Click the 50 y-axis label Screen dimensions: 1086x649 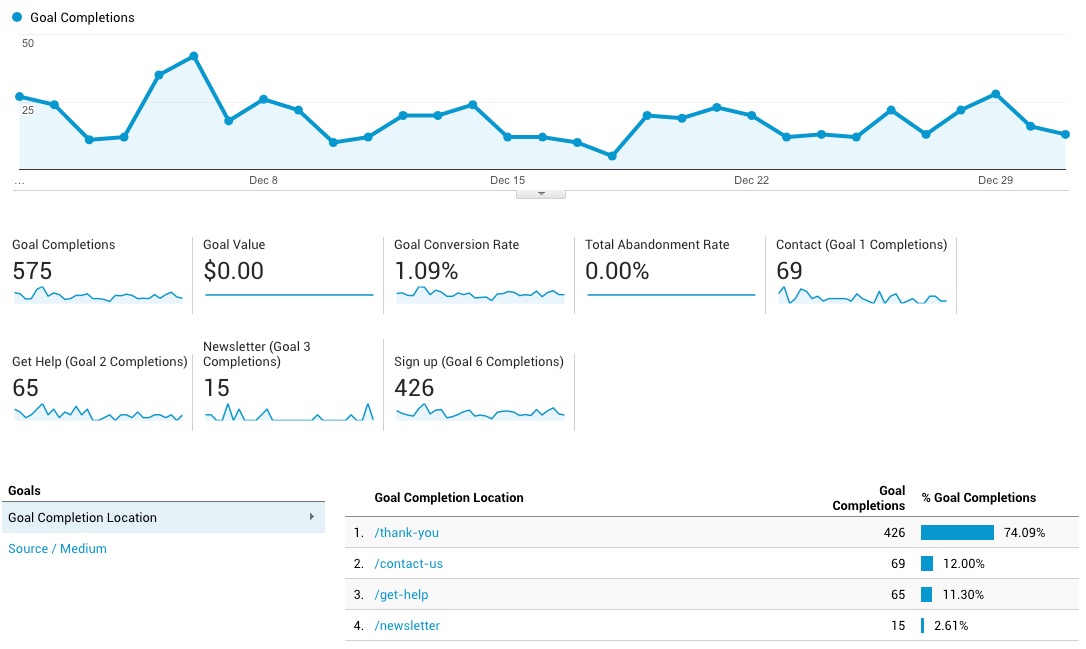click(28, 43)
